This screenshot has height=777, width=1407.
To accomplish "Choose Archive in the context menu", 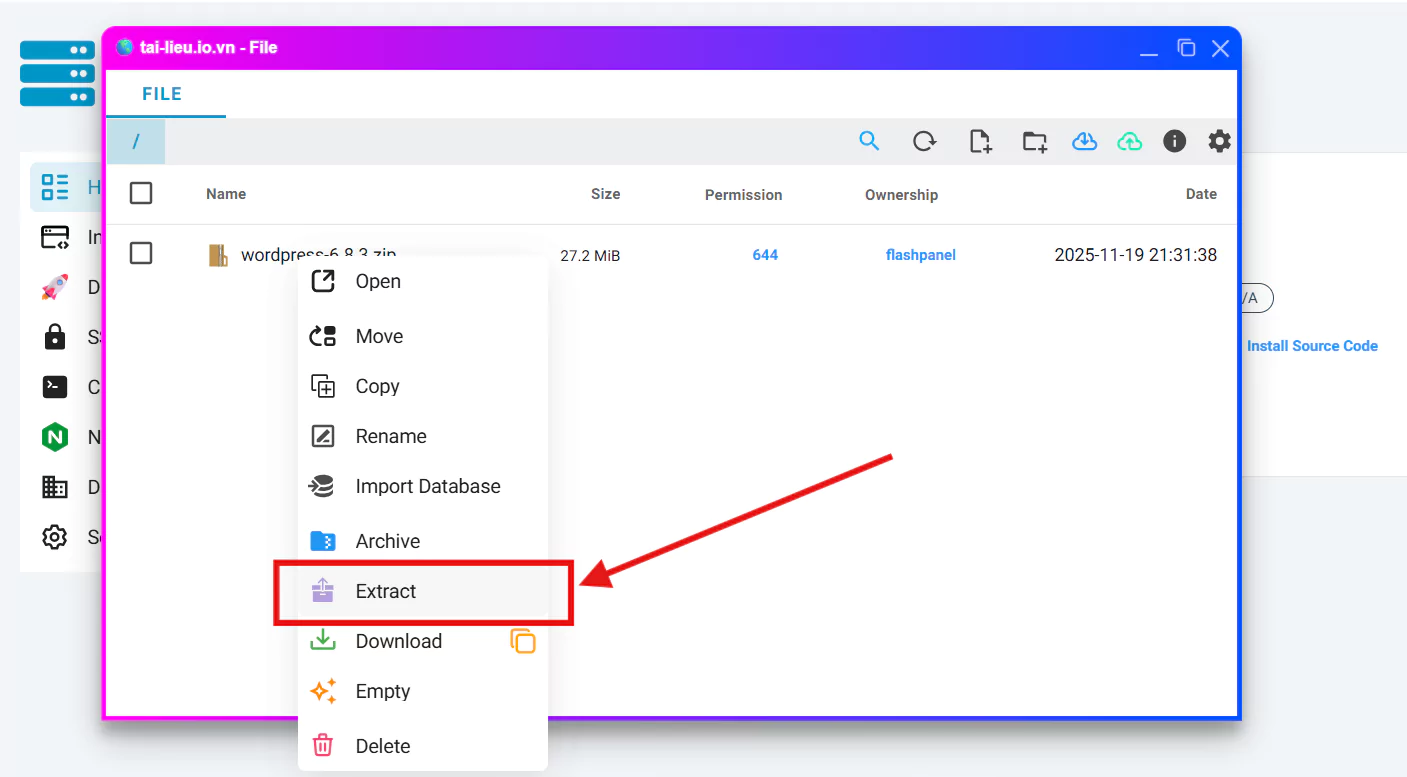I will [387, 541].
